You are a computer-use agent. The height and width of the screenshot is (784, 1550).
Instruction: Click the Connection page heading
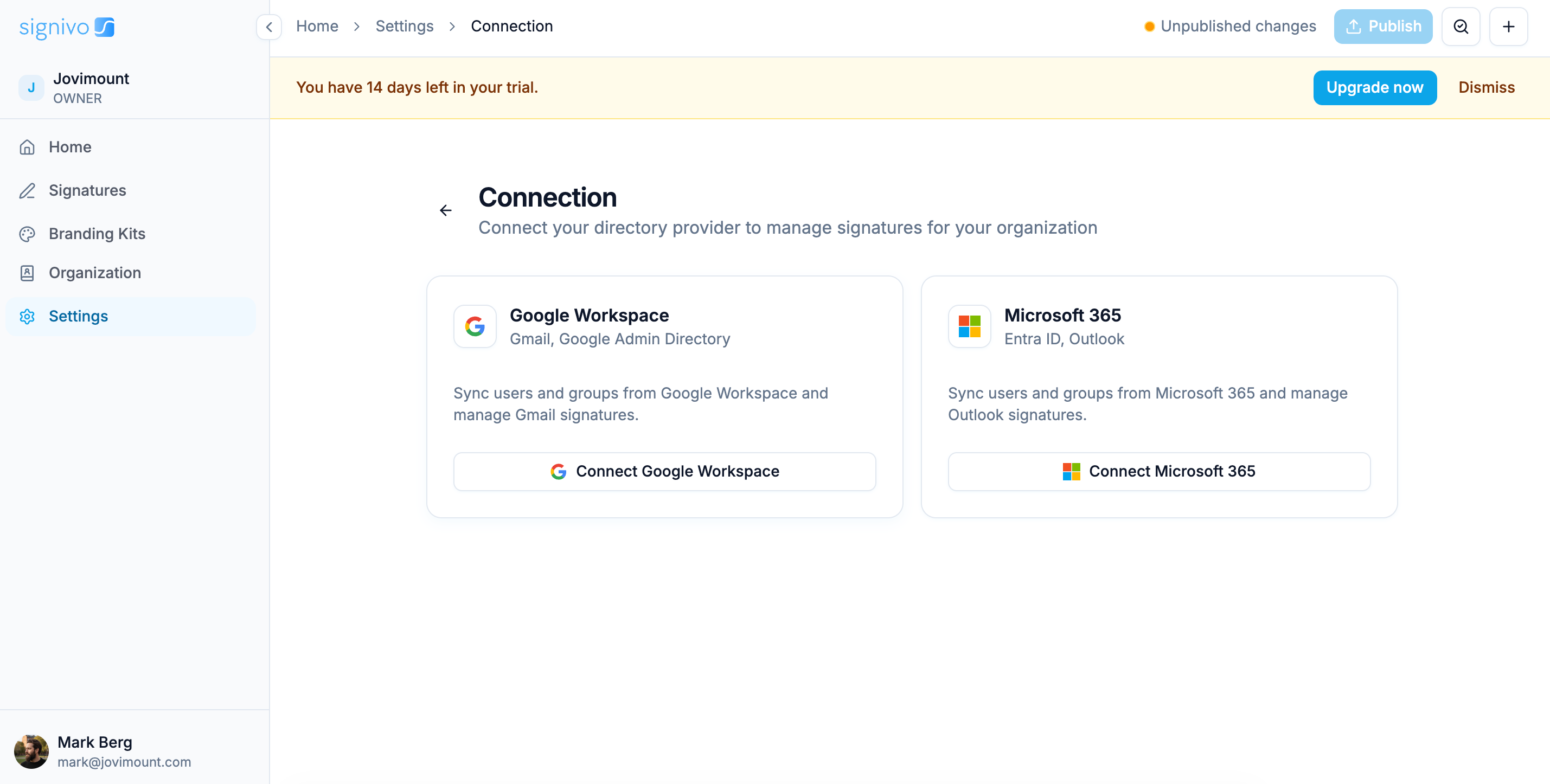coord(548,197)
